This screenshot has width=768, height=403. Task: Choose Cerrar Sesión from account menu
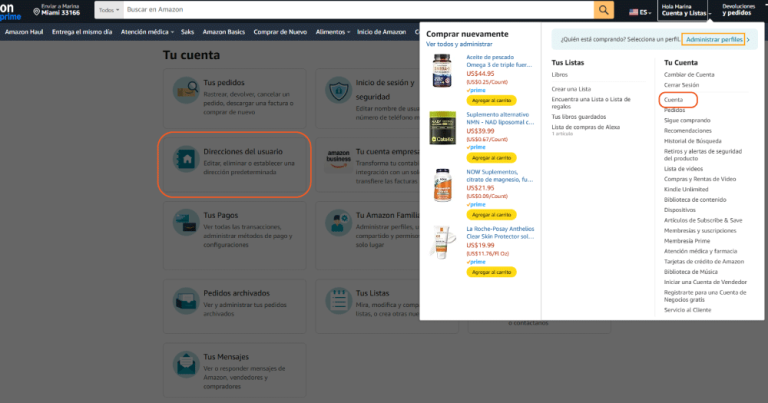[680, 85]
